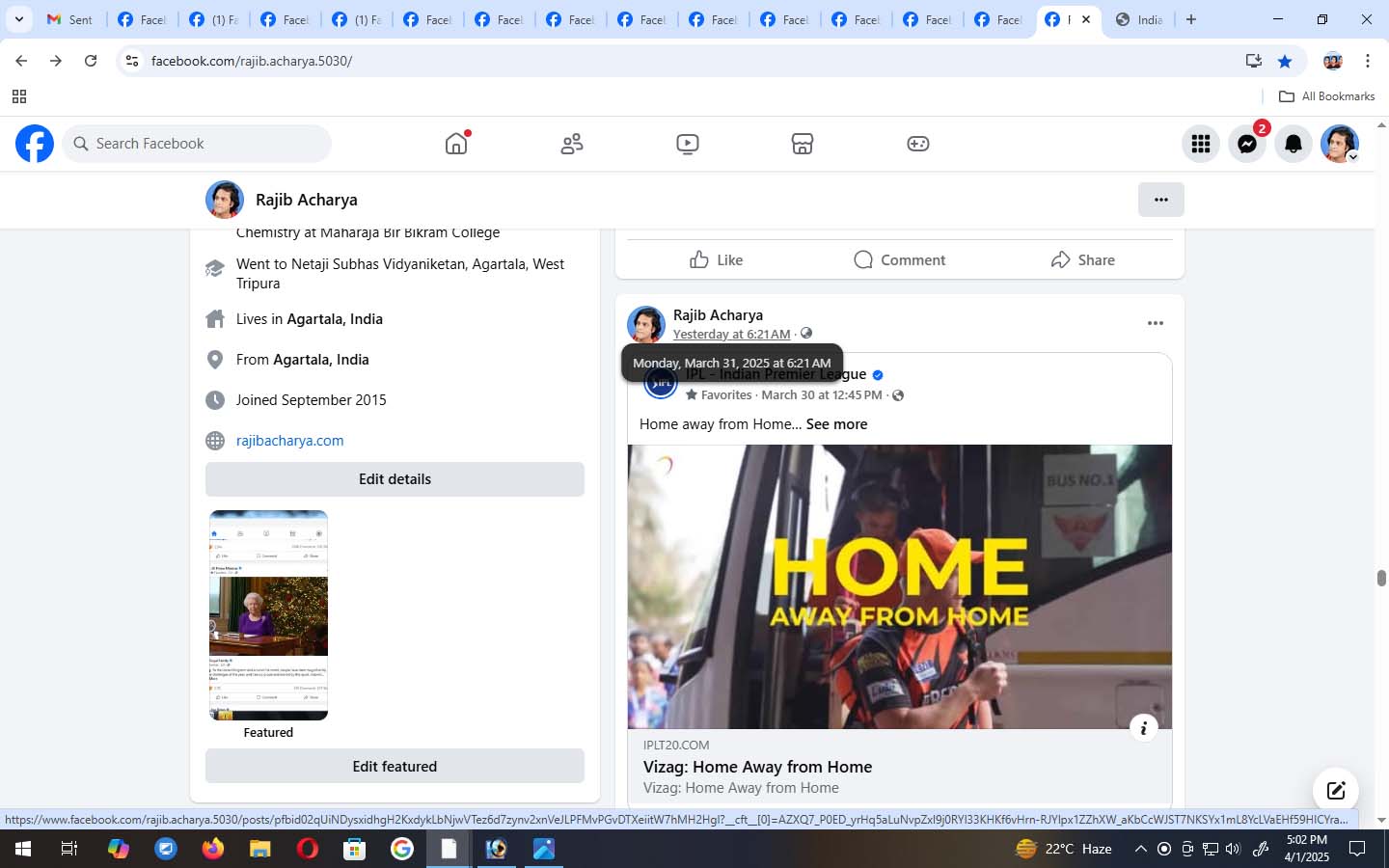Open the apps grid in bookmarks bar
The image size is (1389, 868).
point(18,96)
